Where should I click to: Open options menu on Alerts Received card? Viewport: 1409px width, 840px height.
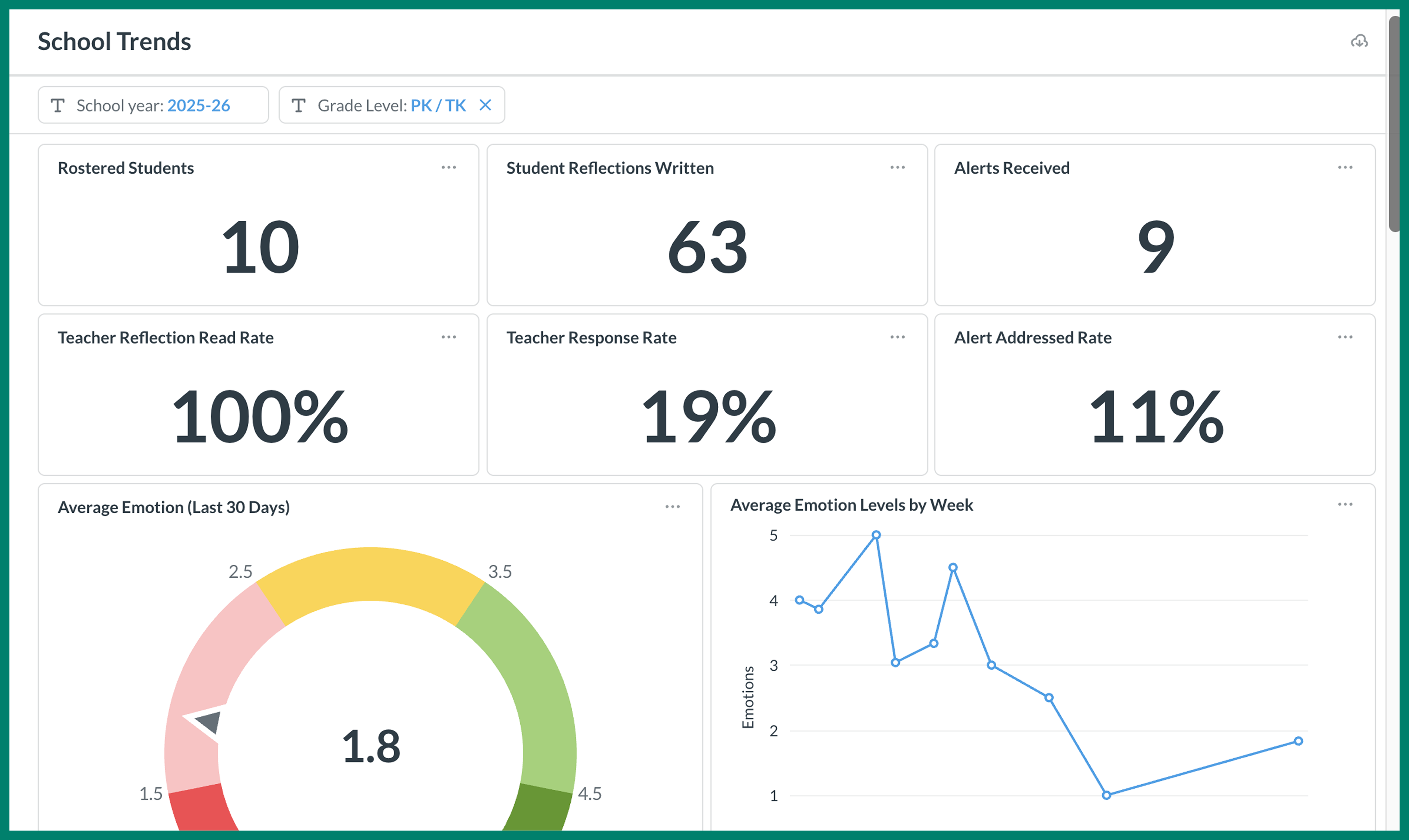click(1346, 167)
